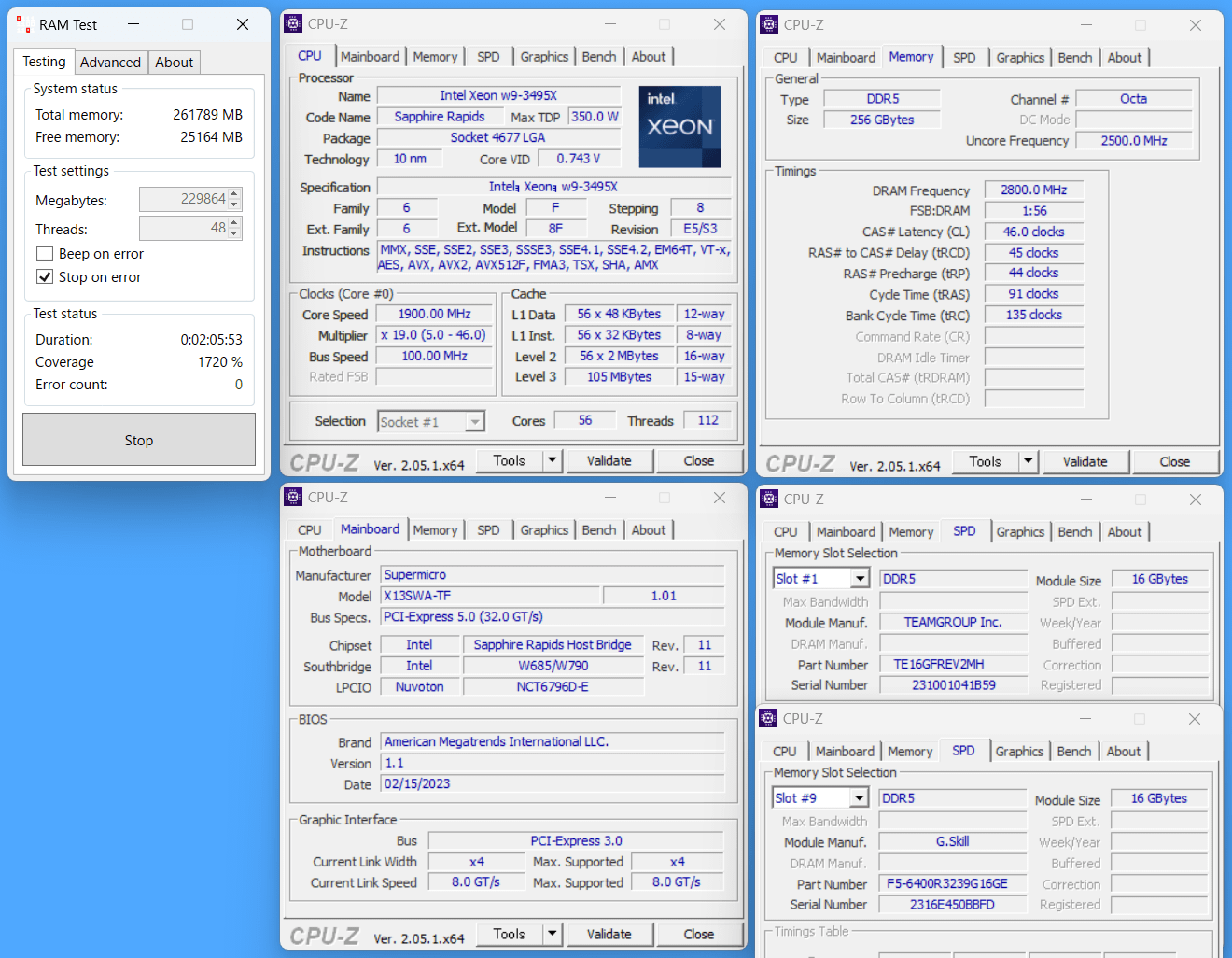This screenshot has height=958, width=1232.
Task: Click CPU-Z icon in the Mainboard window title
Action: click(293, 498)
